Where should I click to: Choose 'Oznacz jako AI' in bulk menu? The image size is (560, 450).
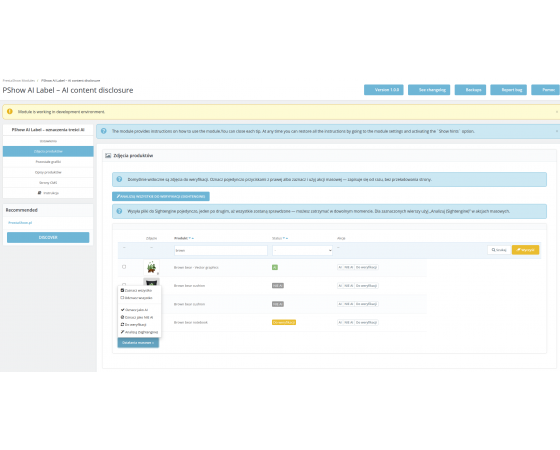pos(139,310)
